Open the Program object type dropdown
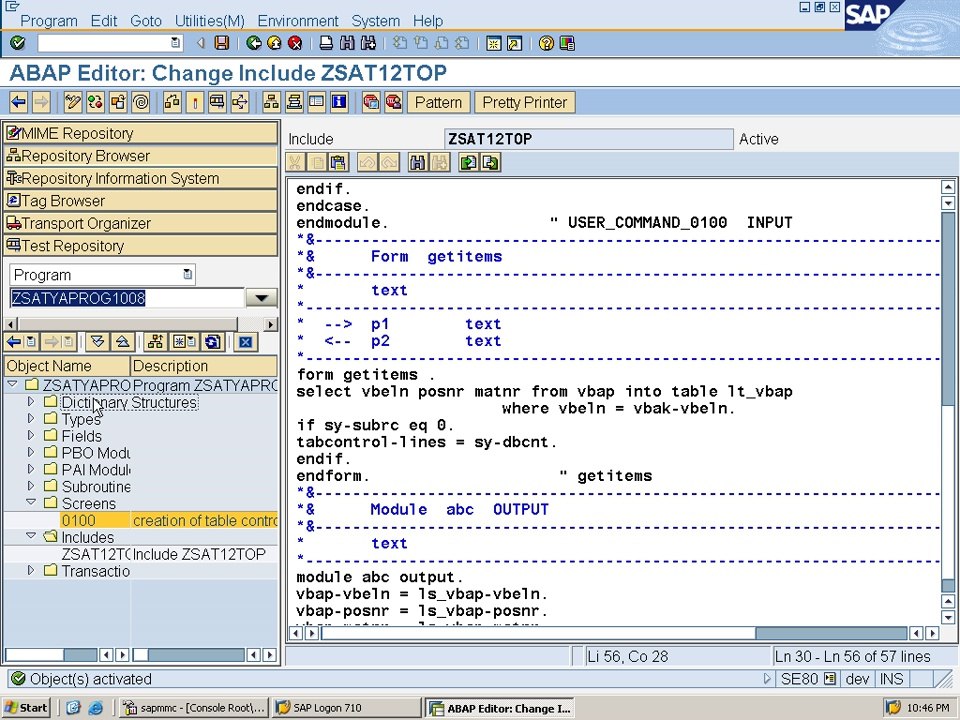The image size is (960, 720). [187, 274]
